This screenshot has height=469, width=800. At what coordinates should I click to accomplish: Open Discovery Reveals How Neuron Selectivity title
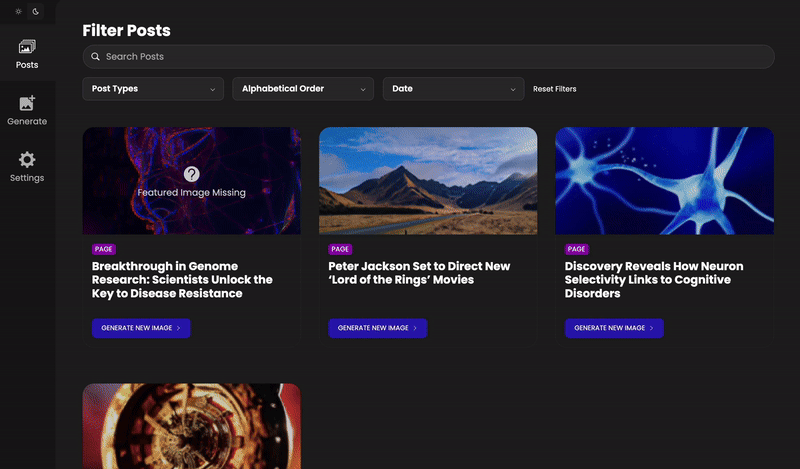(x=654, y=280)
